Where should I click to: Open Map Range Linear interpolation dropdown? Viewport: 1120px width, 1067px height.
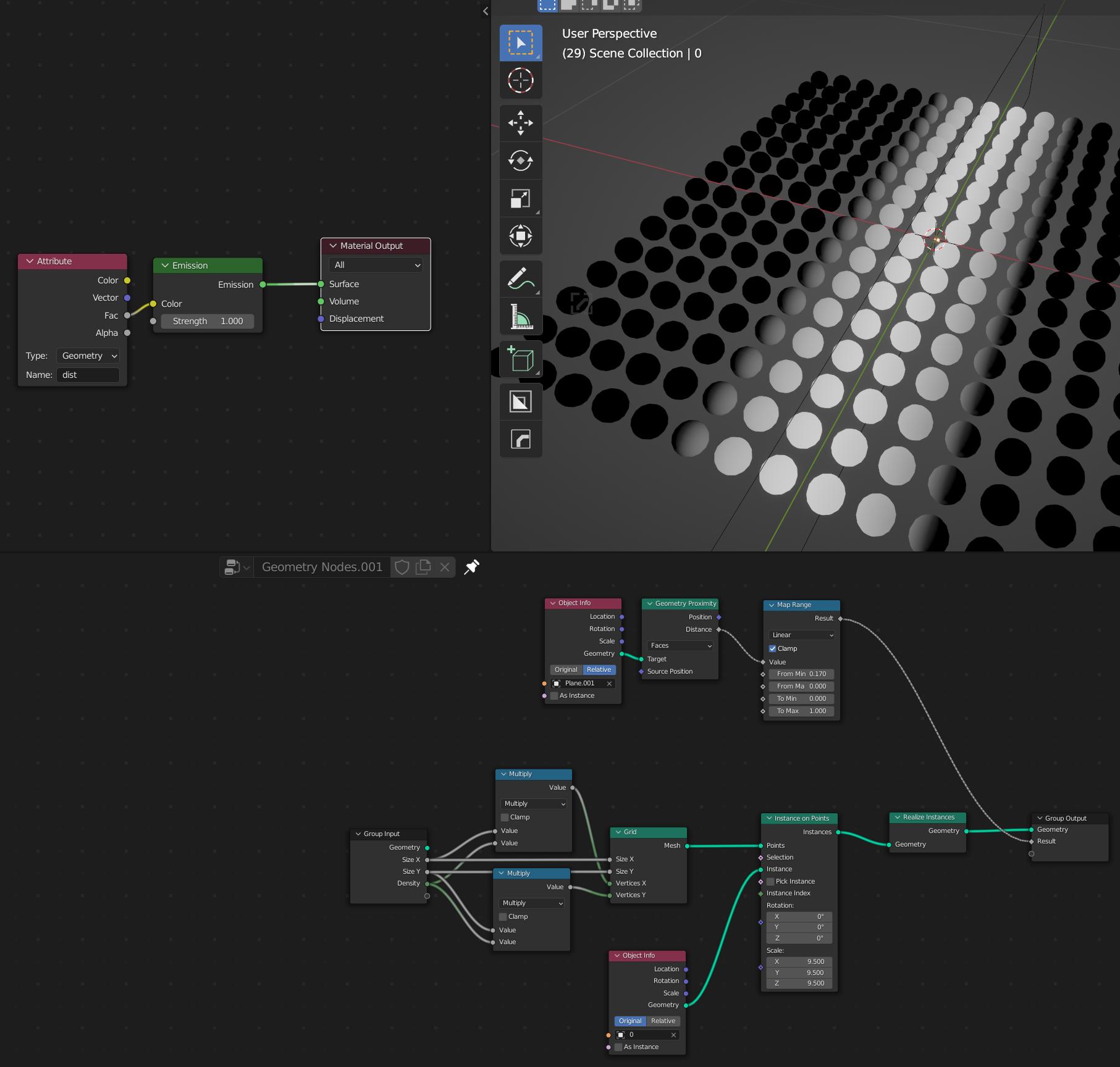pos(801,635)
